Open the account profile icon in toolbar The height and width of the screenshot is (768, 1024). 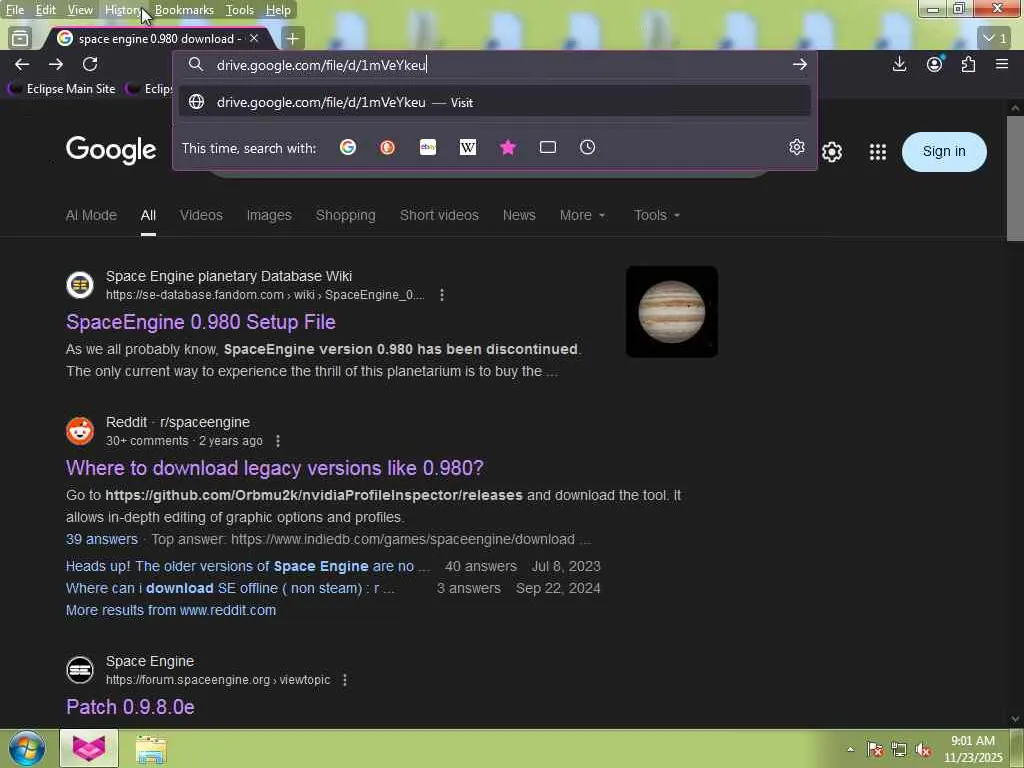[x=935, y=64]
